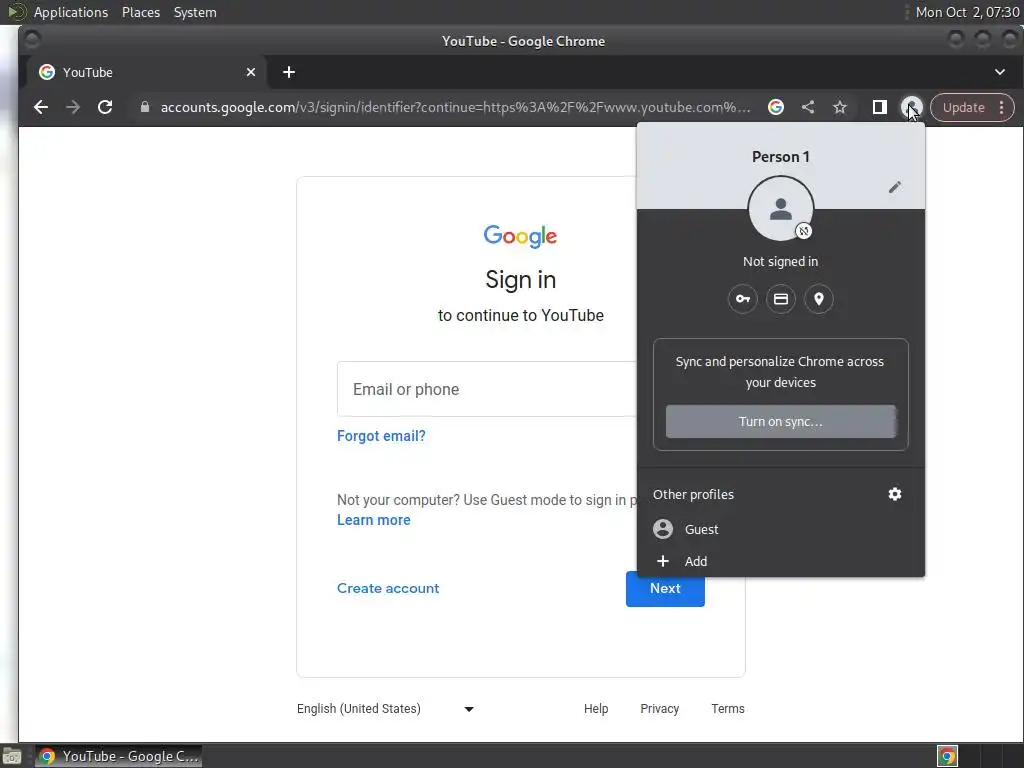
Task: Click the Chrome tray icon in bottom panel
Action: (947, 756)
